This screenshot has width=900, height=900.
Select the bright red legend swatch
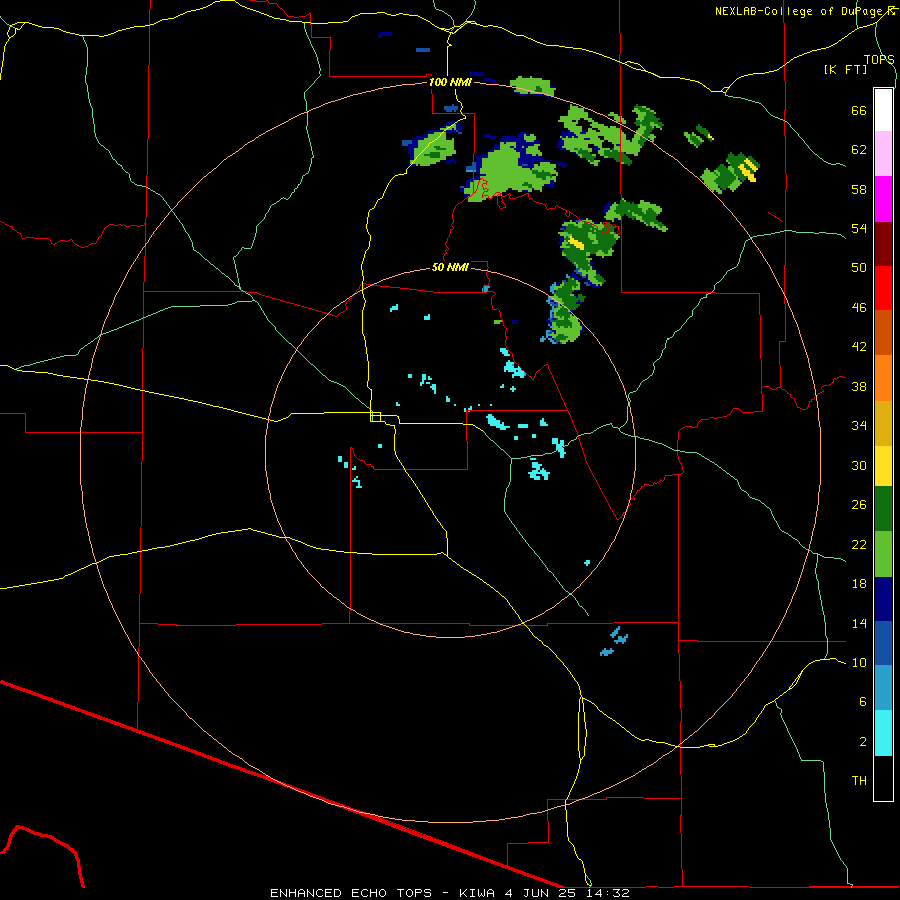[883, 288]
